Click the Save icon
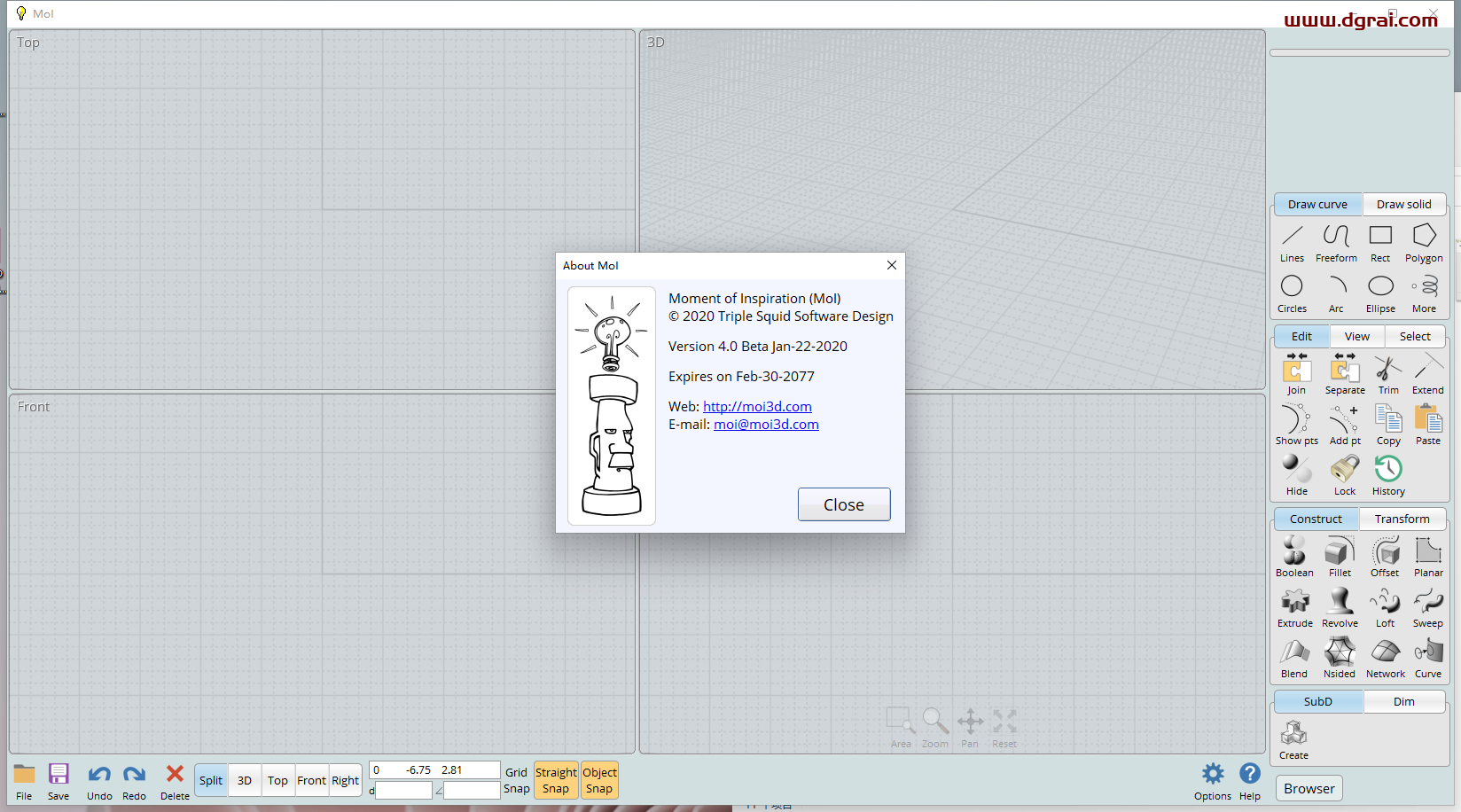The width and height of the screenshot is (1461, 812). coord(59,781)
